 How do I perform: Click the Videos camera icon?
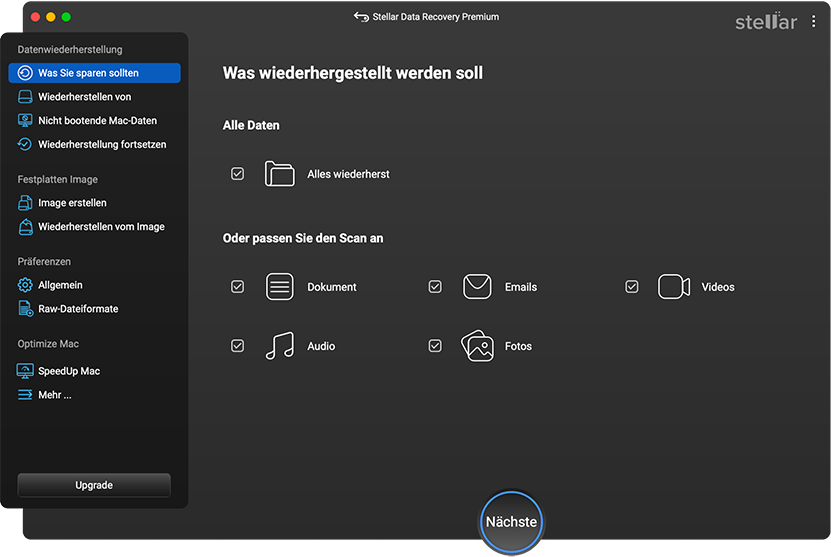click(x=673, y=287)
